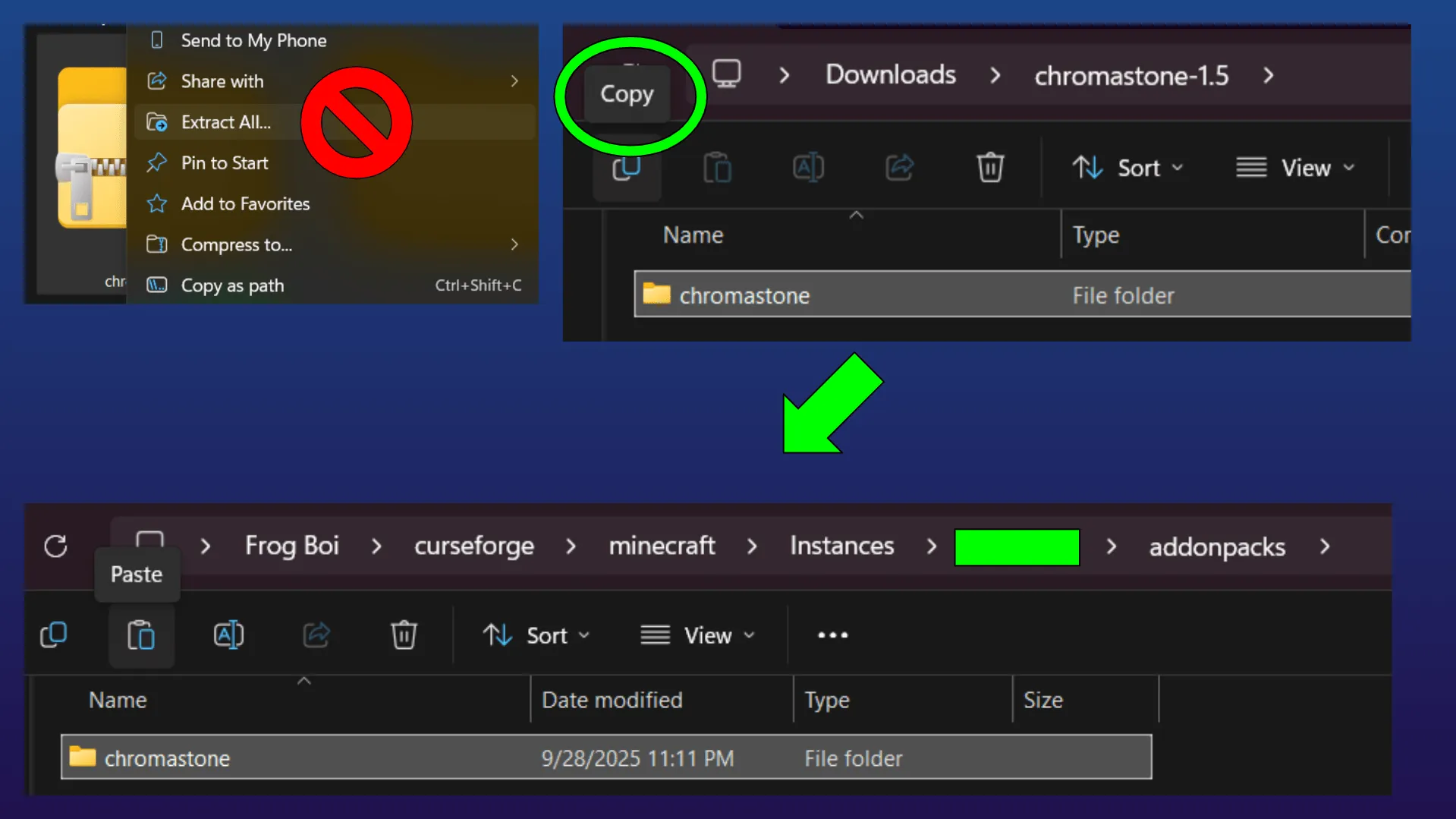Select Copy as path menu entry
This screenshot has height=819, width=1456.
232,285
